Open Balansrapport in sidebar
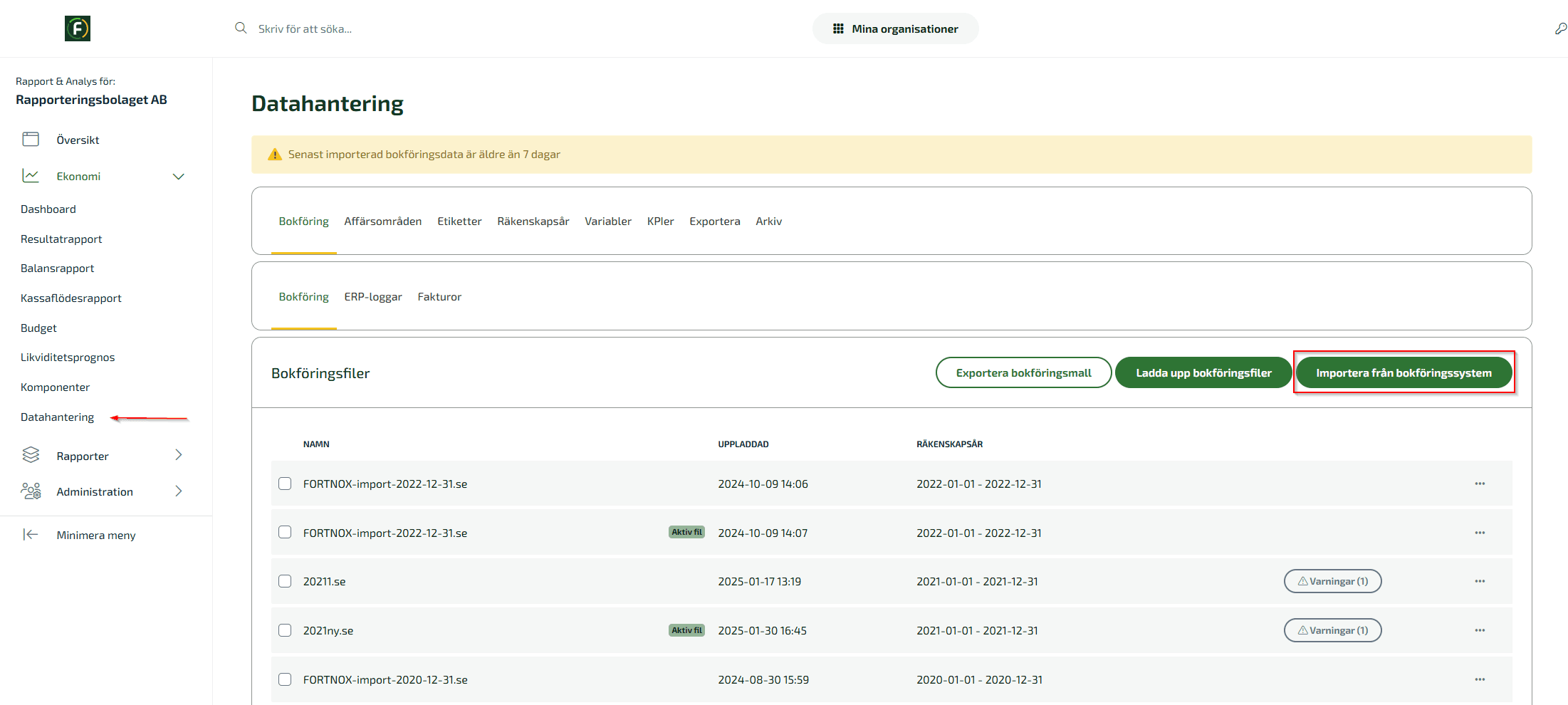Screen dimensions: 1568x705 point(58,268)
